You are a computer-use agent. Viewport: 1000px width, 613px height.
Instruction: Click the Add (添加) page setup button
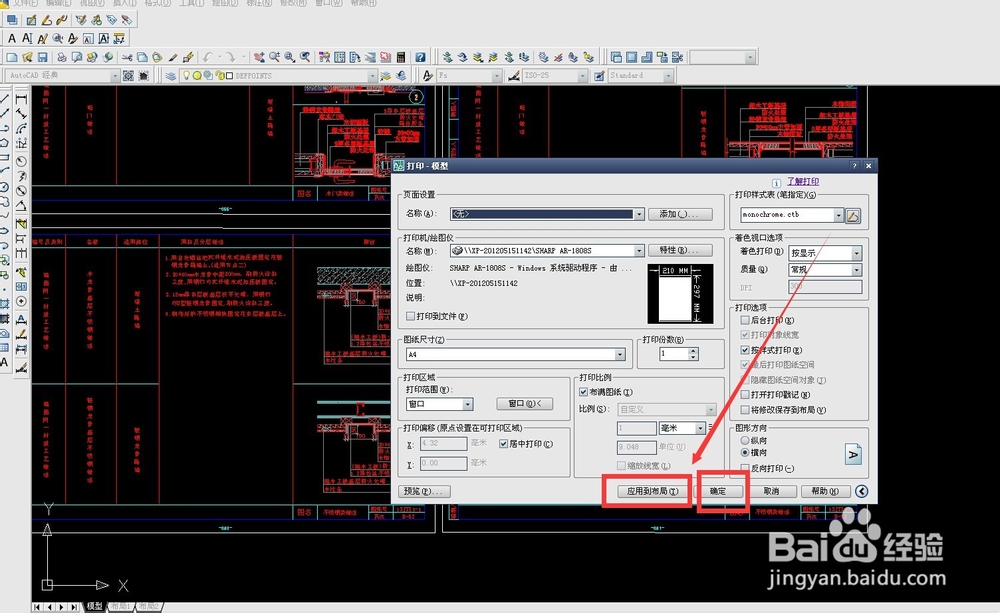680,214
